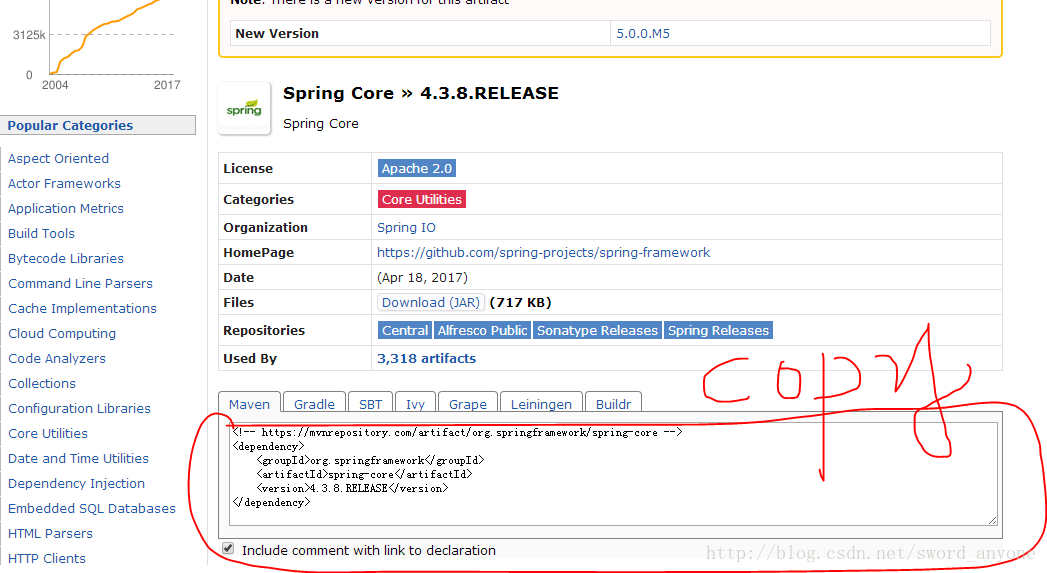Image resolution: width=1047 pixels, height=573 pixels.
Task: Click the Spring Core title link
Action: [x=339, y=93]
